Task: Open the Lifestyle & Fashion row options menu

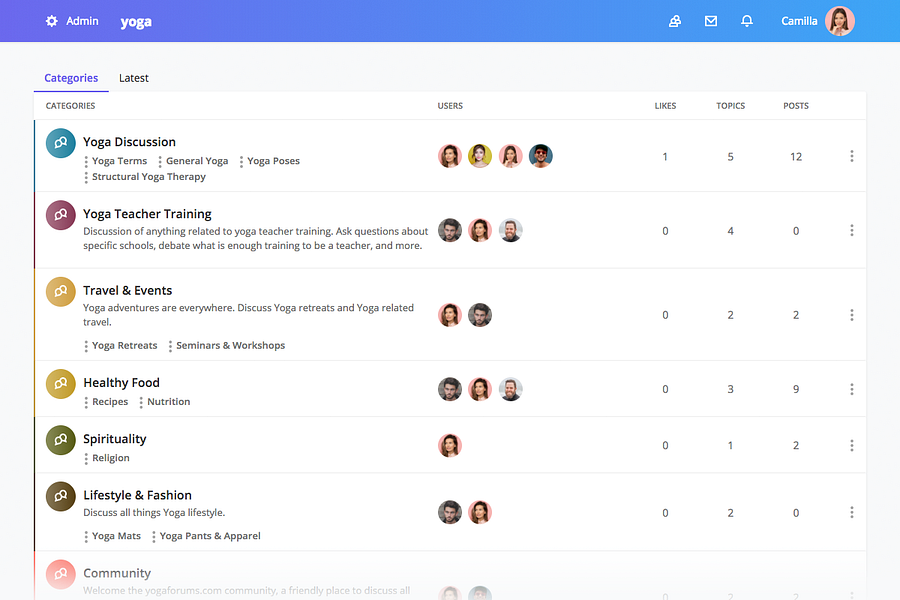Action: coord(852,512)
